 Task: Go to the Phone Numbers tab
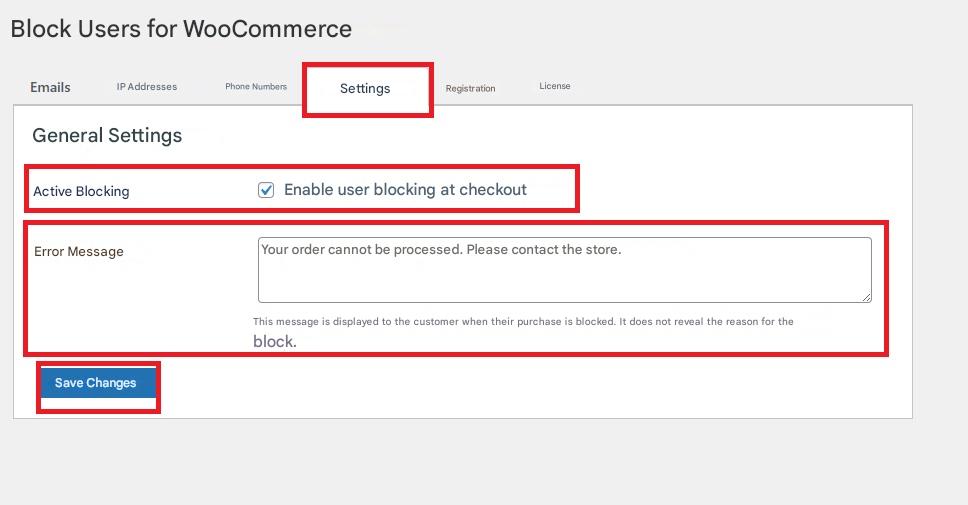[256, 87]
